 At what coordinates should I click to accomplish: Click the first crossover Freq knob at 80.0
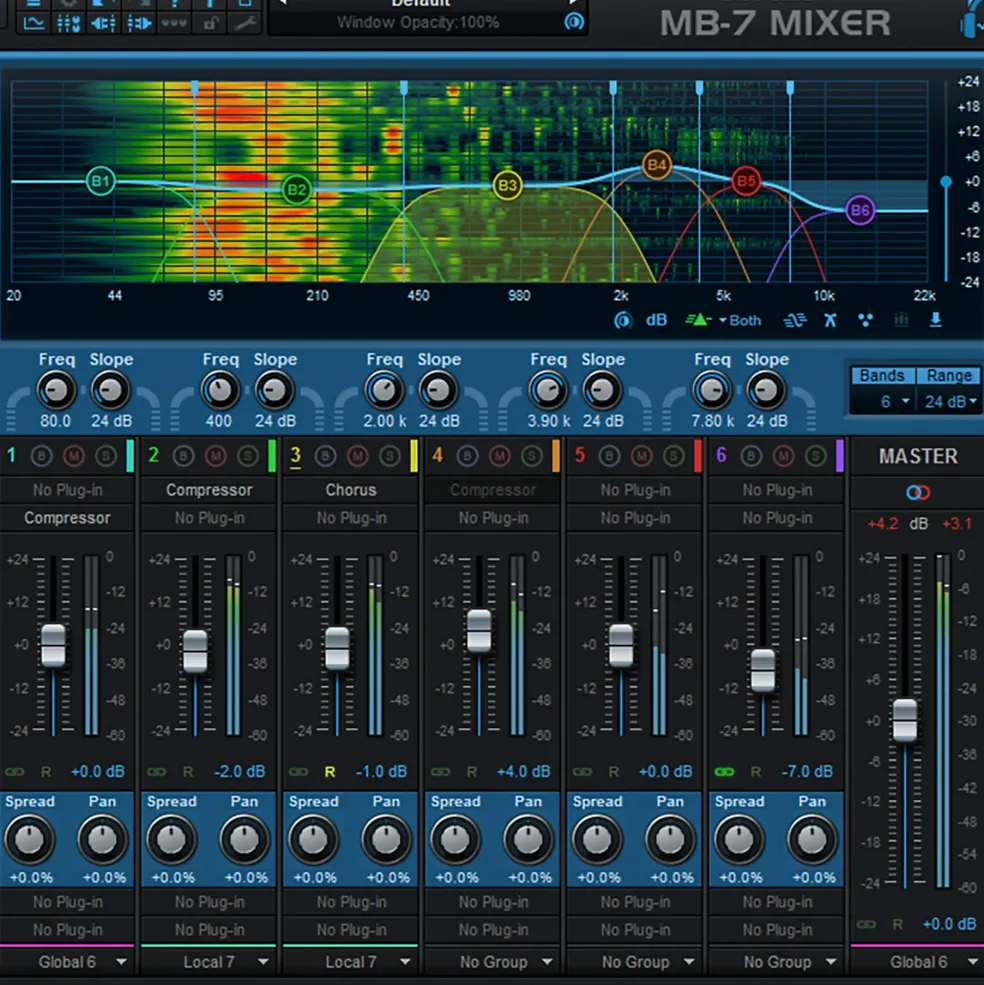55,390
